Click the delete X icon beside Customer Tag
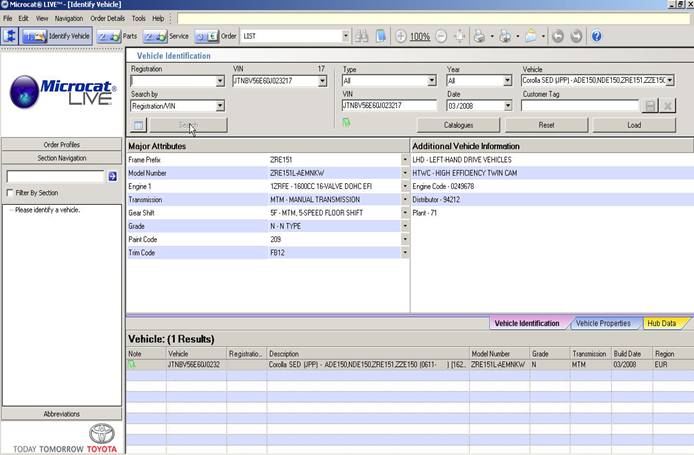The image size is (694, 455). click(668, 106)
